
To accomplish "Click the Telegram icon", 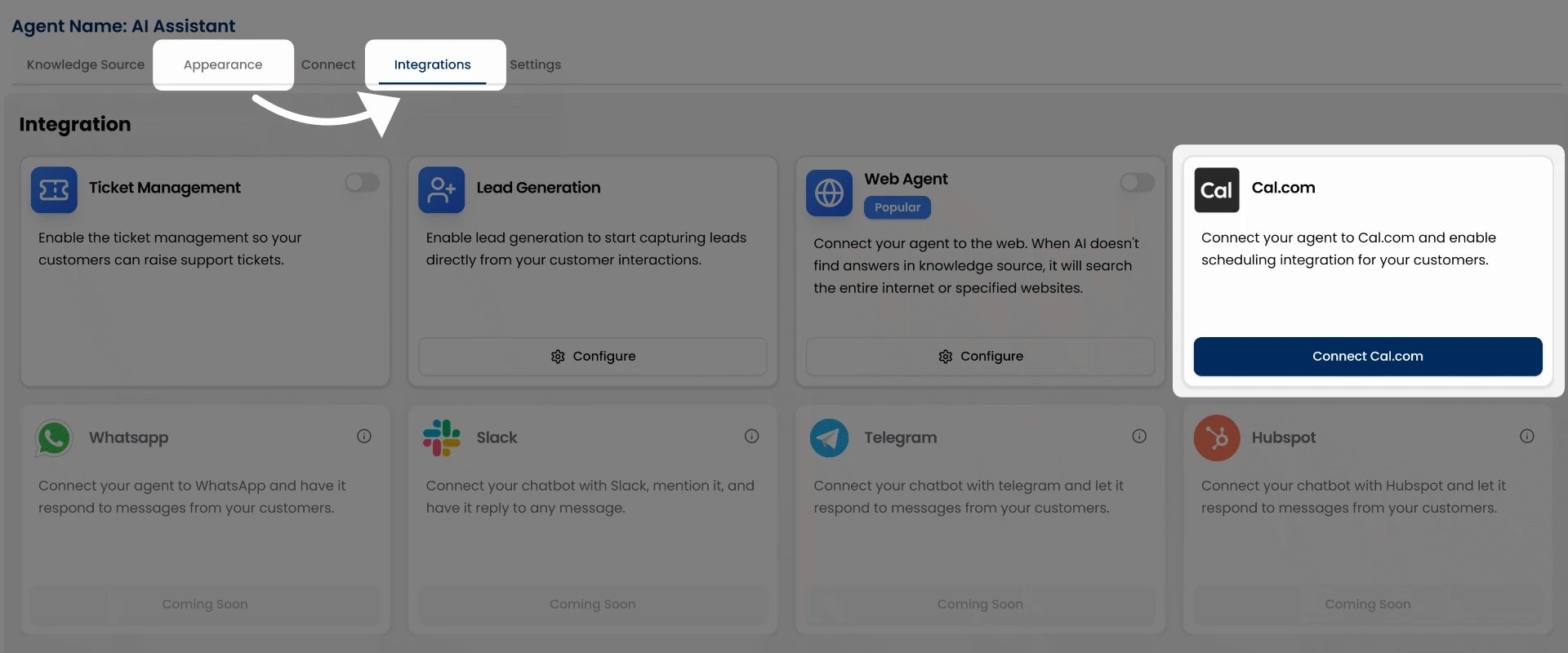I will tap(829, 438).
